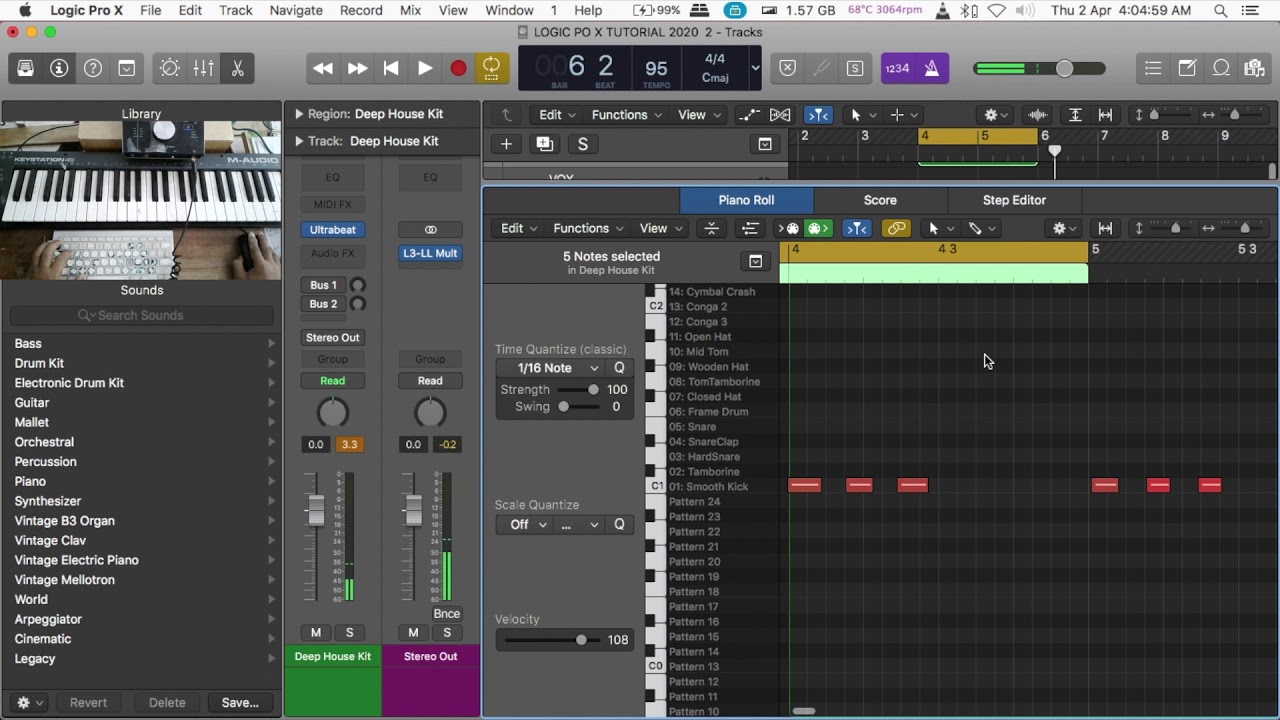This screenshot has width=1280, height=720.
Task: Adjust the master volume slider
Action: [x=1064, y=68]
